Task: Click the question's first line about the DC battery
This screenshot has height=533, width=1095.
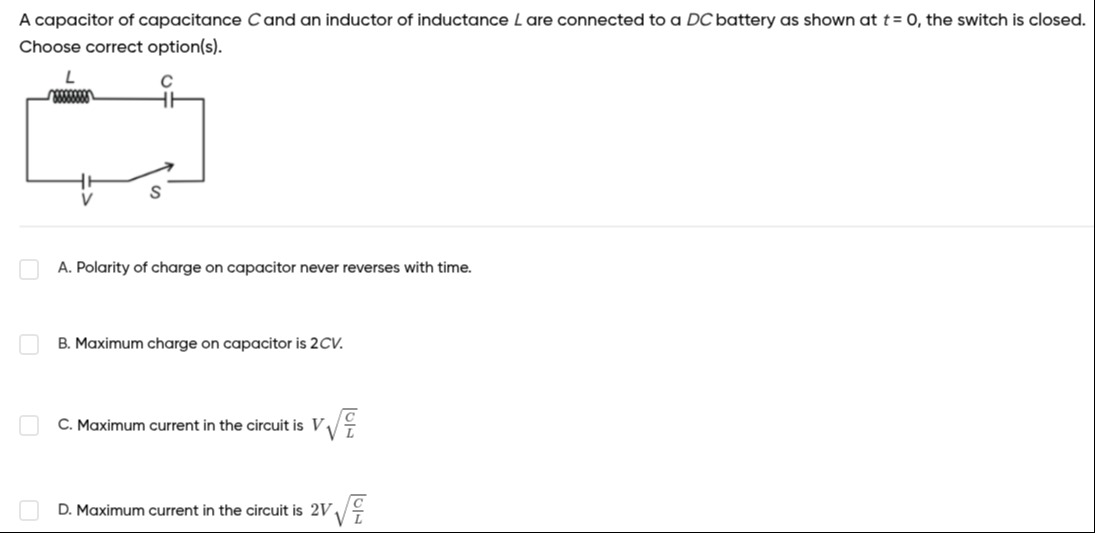Action: [552, 20]
